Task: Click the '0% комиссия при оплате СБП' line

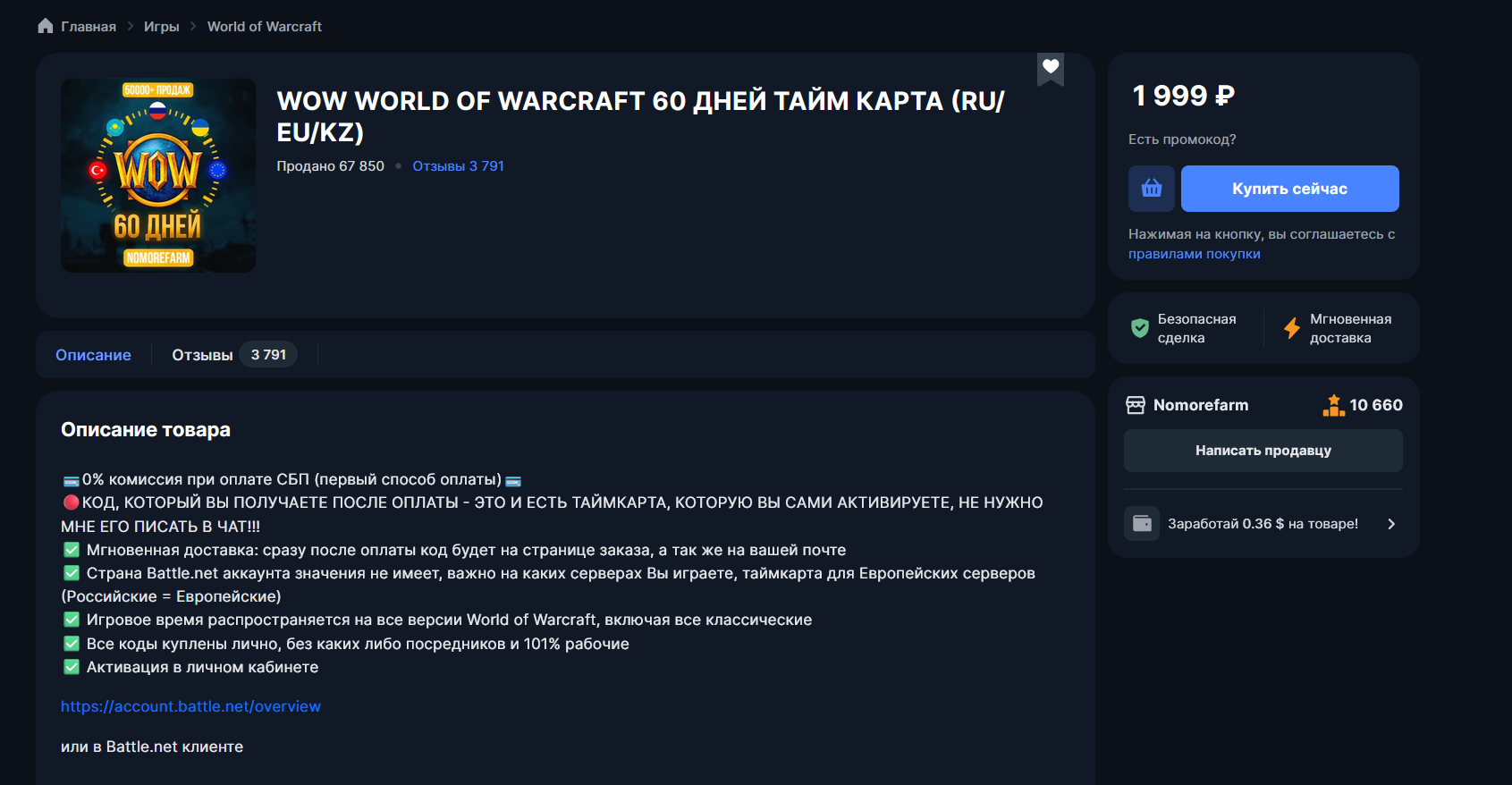Action: tap(292, 479)
